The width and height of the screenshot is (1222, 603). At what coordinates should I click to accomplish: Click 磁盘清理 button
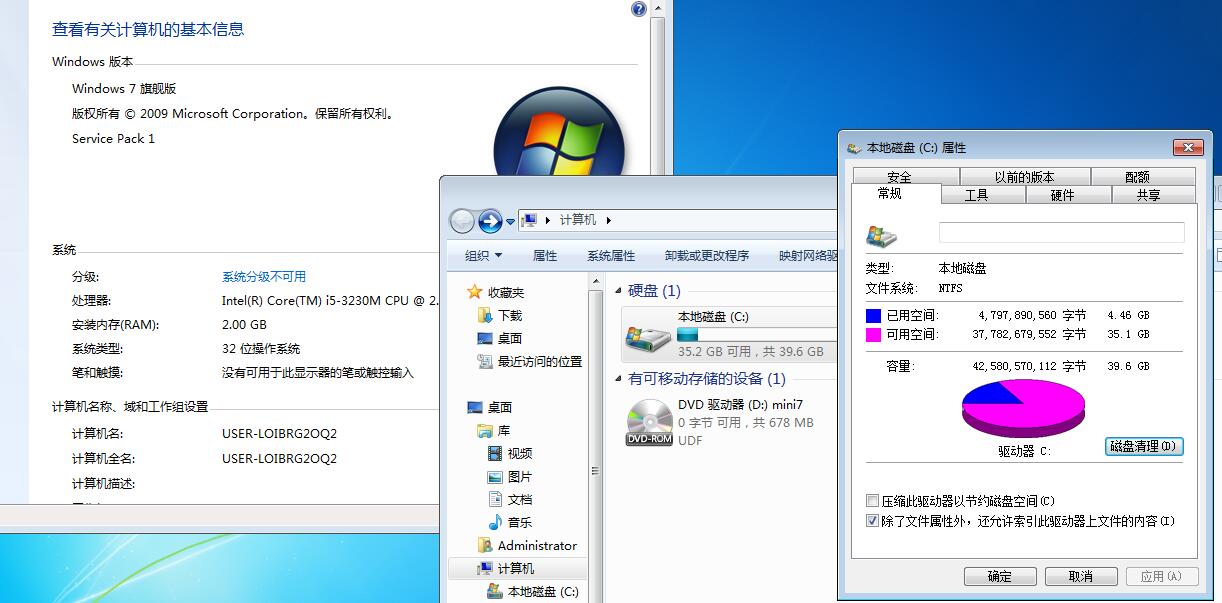[1144, 446]
